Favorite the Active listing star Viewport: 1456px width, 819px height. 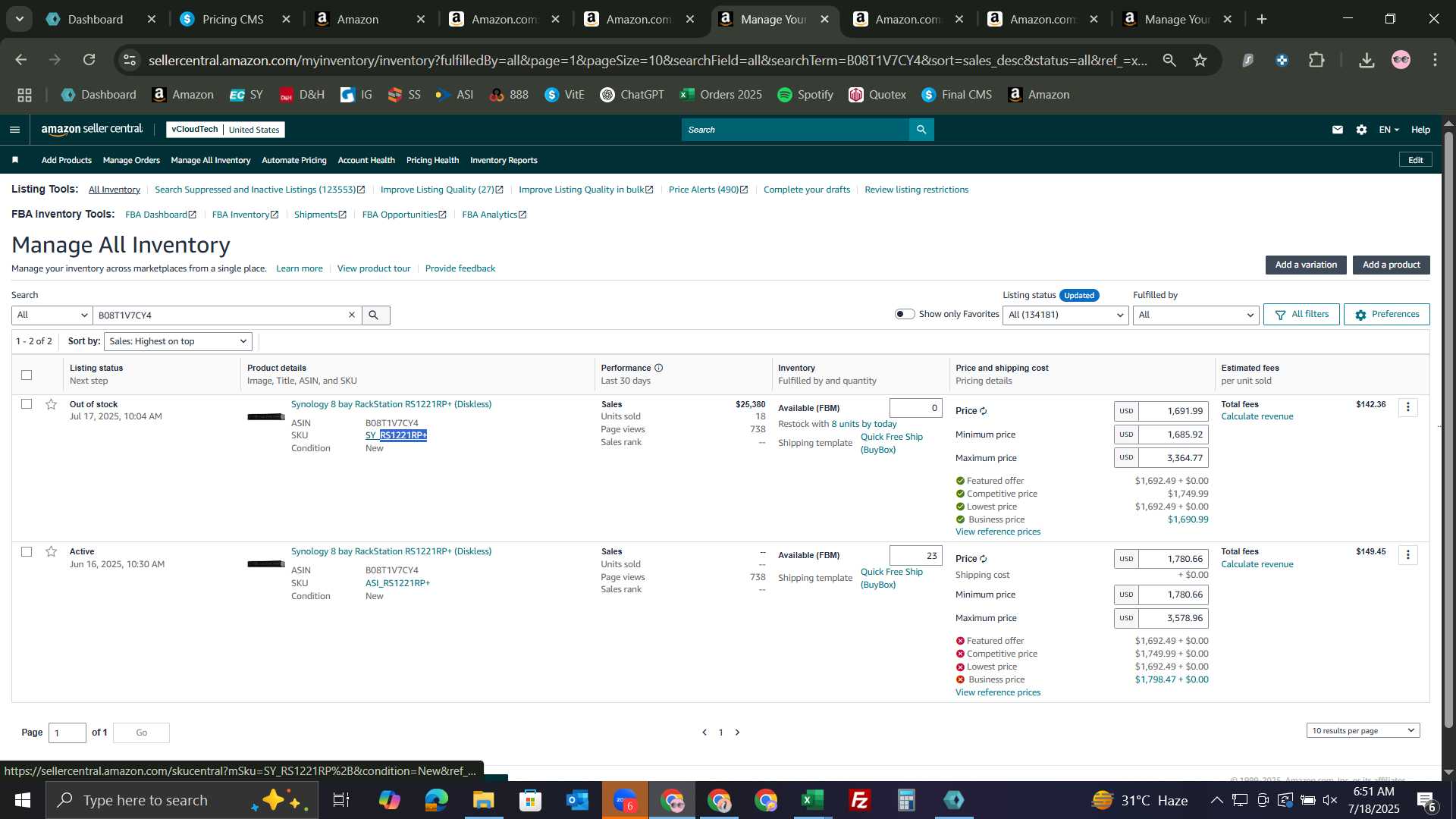point(51,551)
